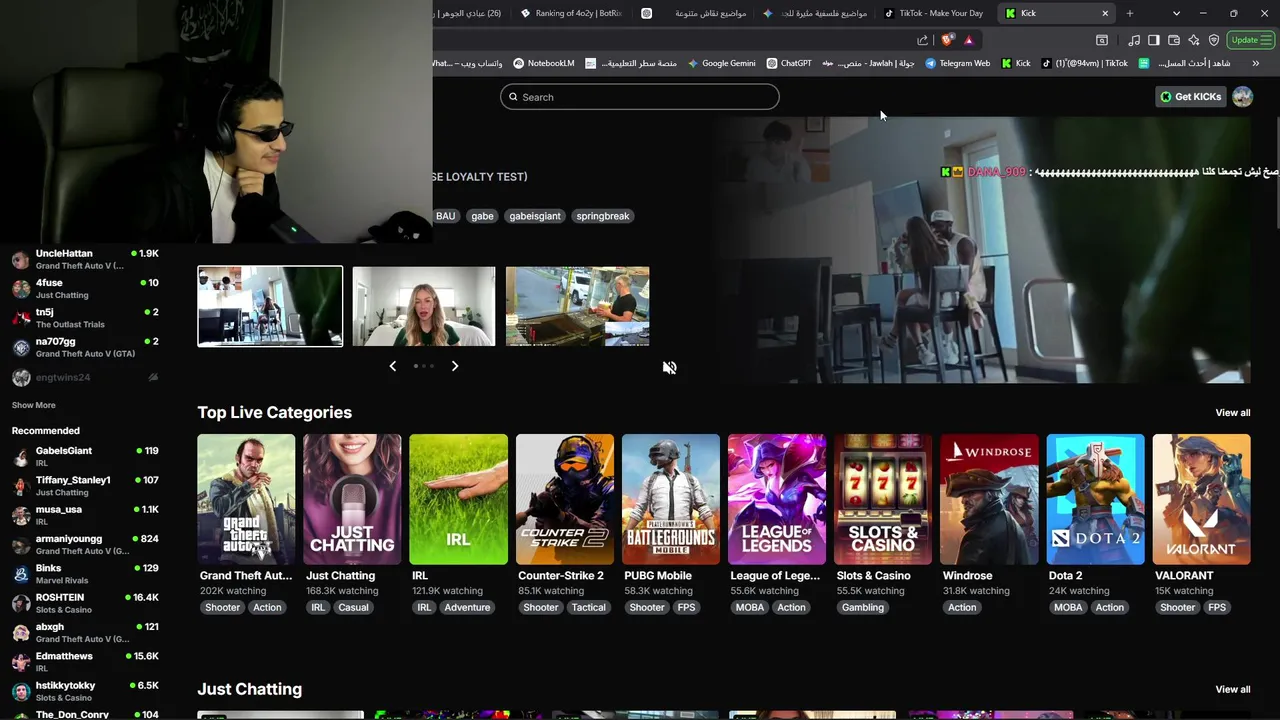This screenshot has height=720, width=1280.
Task: Go to previous featured stream
Action: (x=392, y=366)
